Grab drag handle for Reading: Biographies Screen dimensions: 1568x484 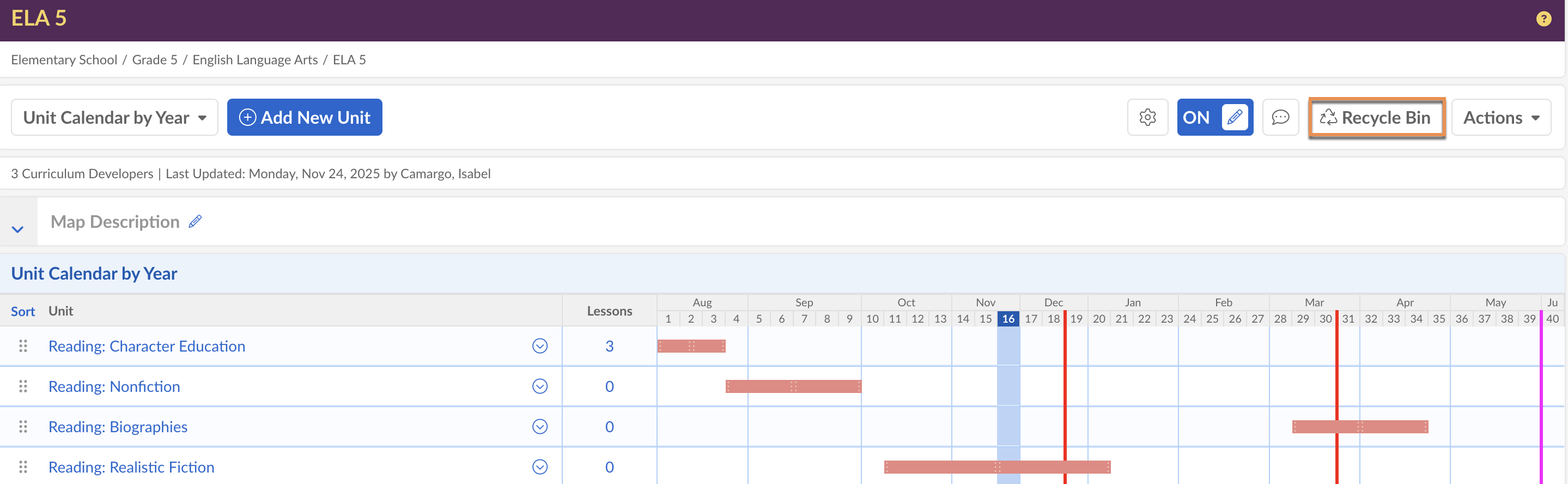[x=23, y=426]
